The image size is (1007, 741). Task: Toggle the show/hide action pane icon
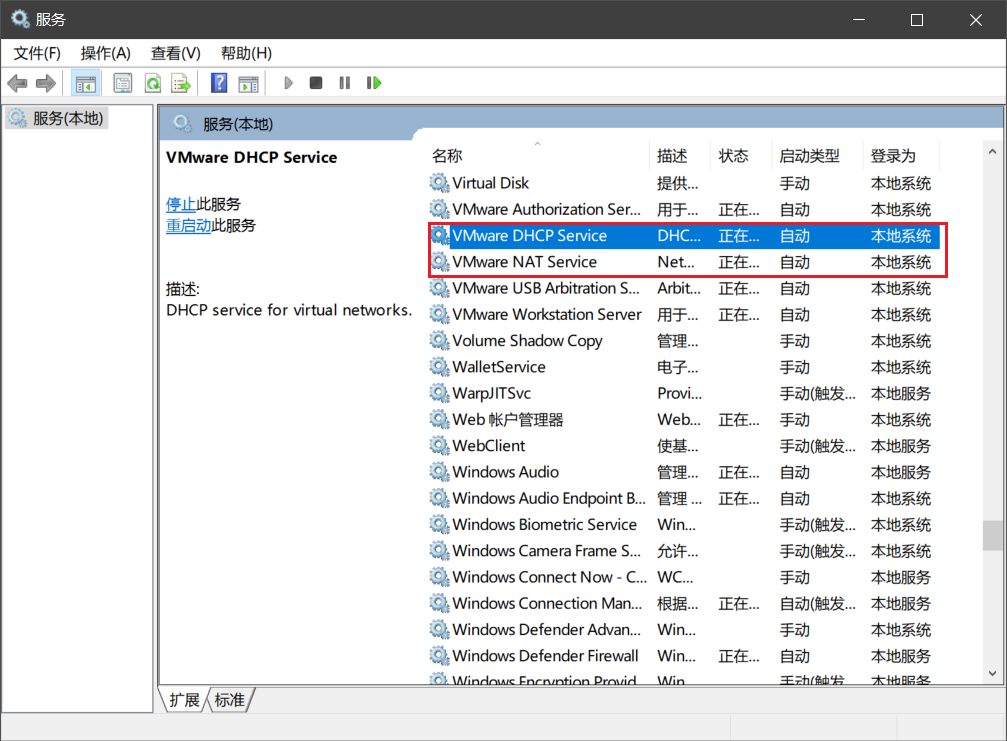tap(248, 83)
